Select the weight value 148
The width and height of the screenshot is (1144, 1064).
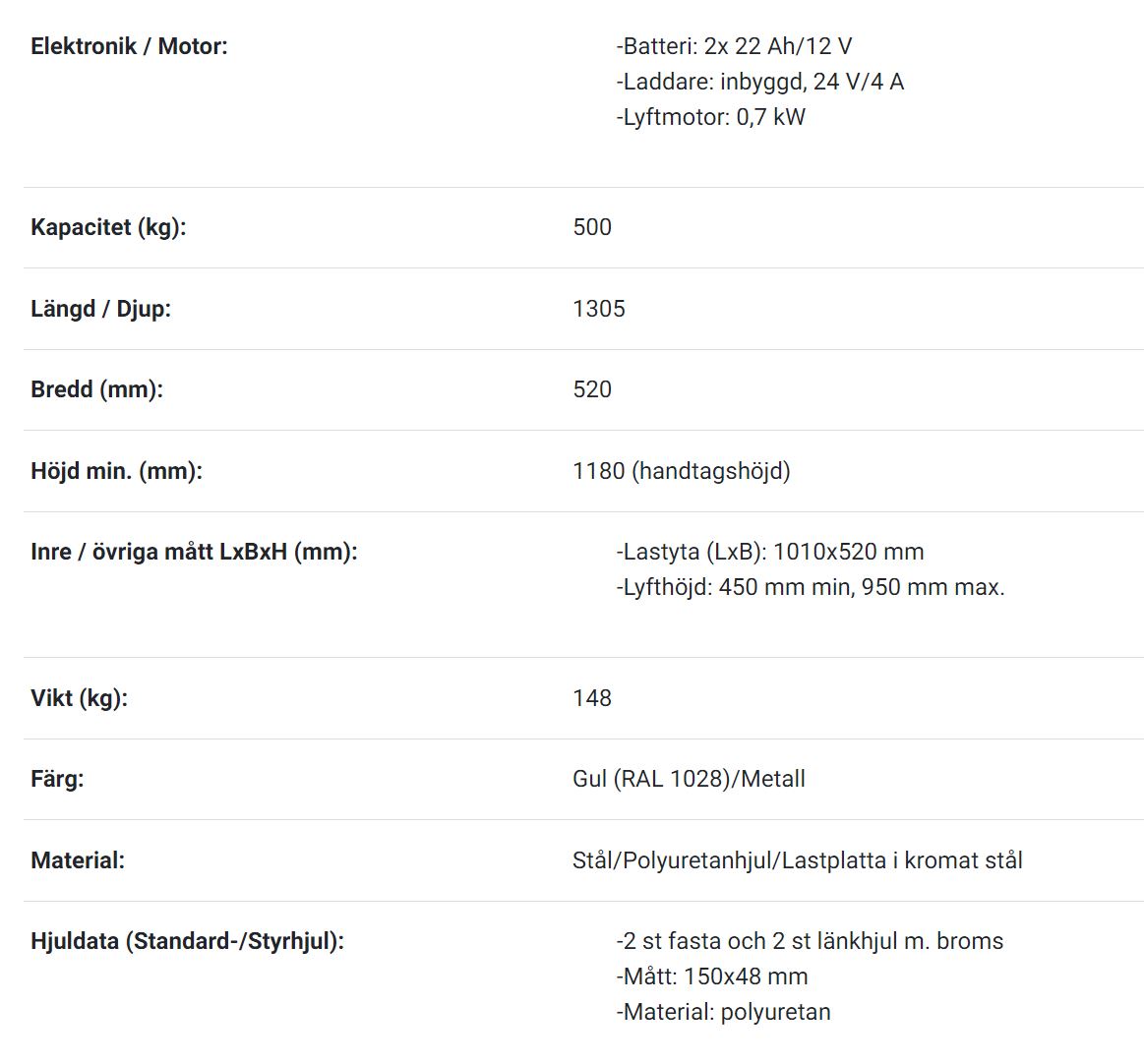(592, 698)
